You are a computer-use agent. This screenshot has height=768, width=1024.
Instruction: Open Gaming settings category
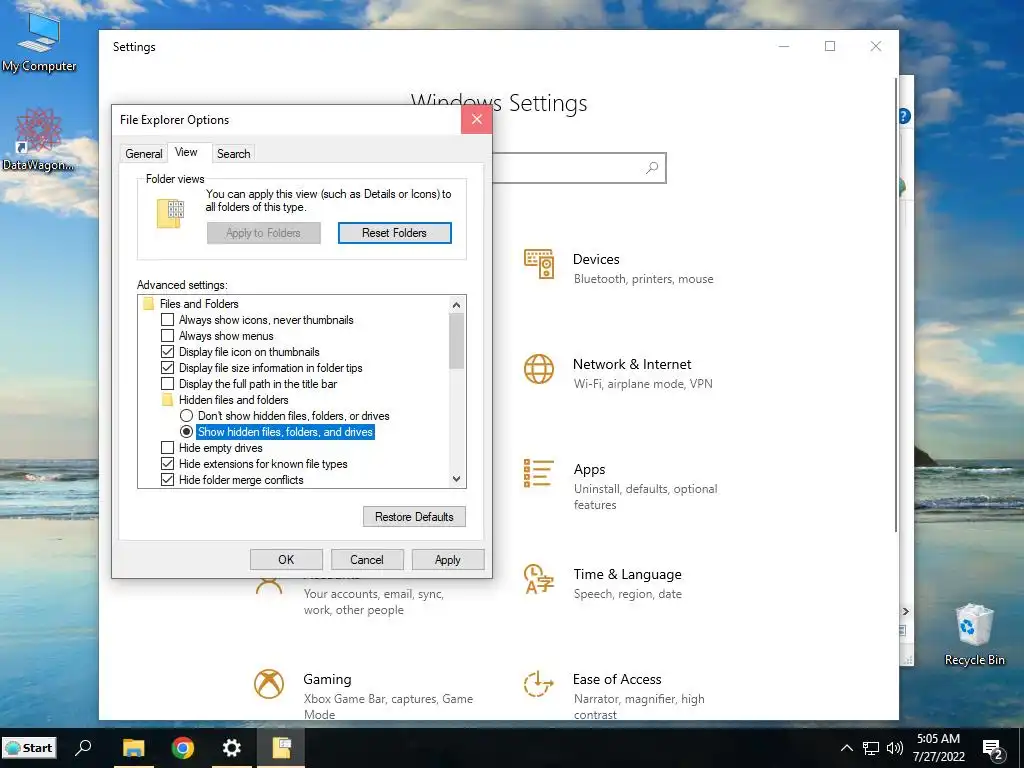(x=366, y=696)
